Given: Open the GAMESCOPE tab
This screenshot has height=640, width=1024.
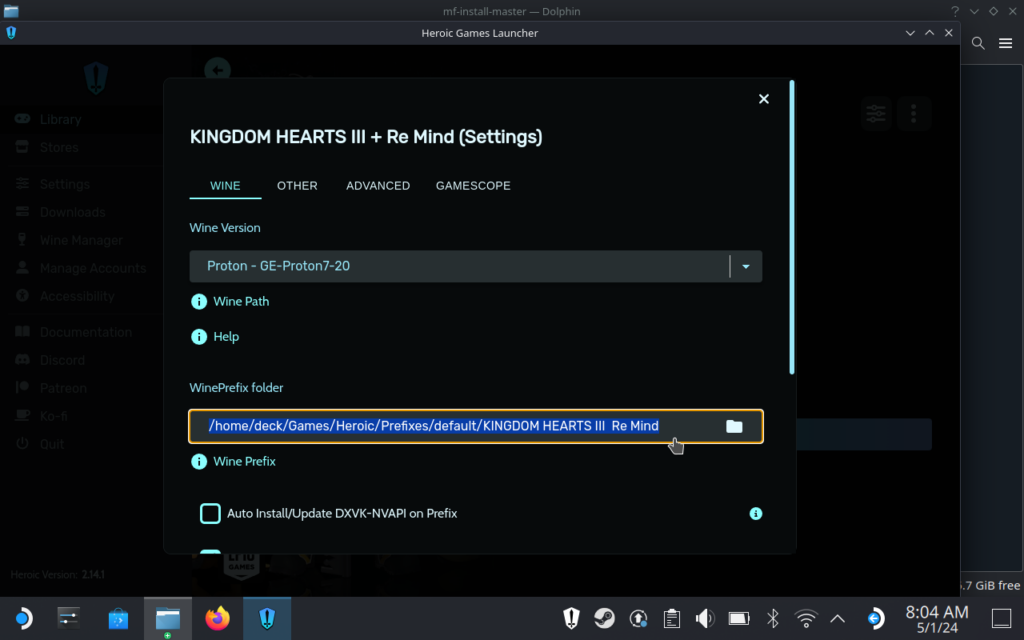Looking at the screenshot, I should tap(473, 185).
